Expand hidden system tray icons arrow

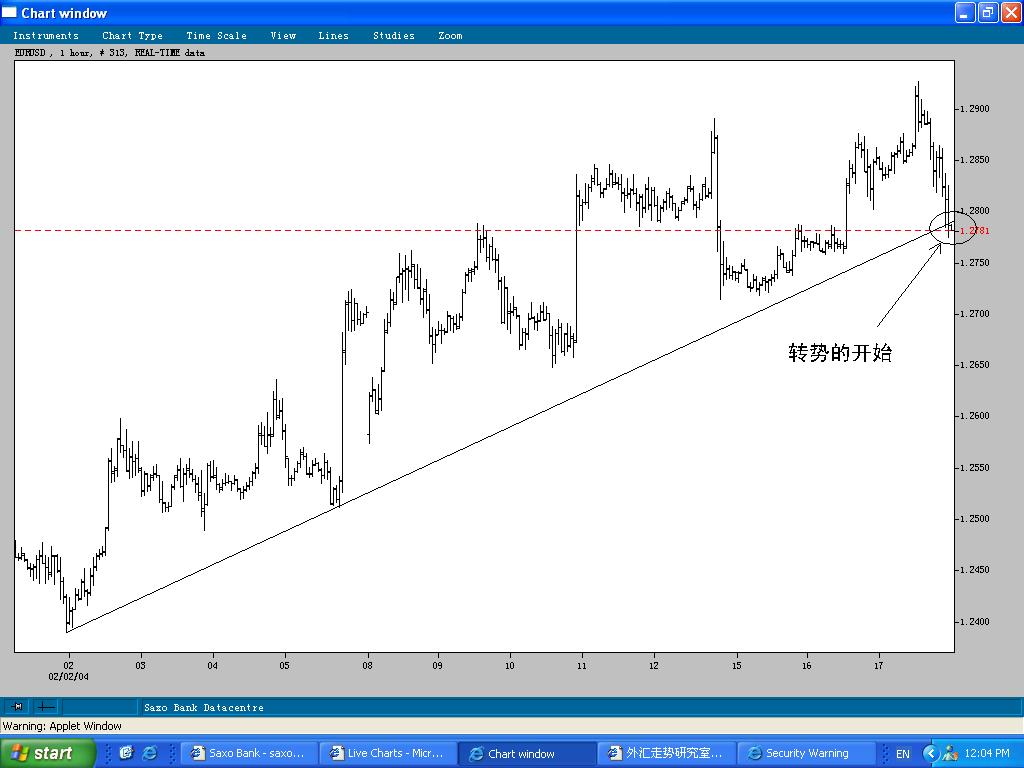click(930, 754)
